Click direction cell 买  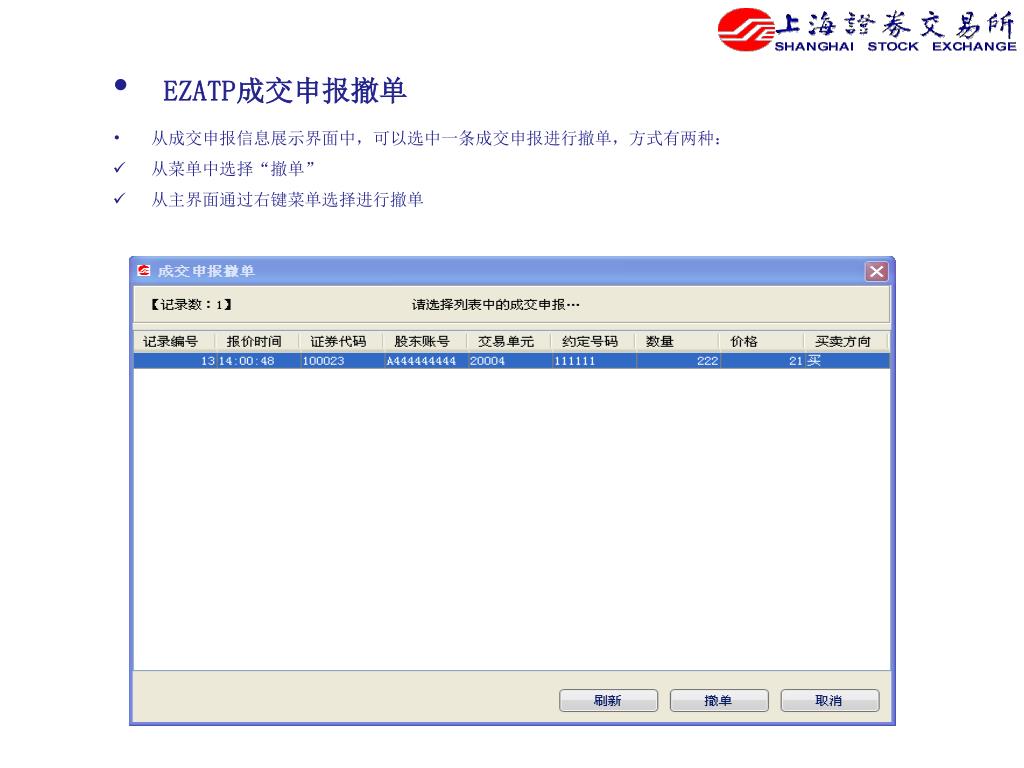847,361
